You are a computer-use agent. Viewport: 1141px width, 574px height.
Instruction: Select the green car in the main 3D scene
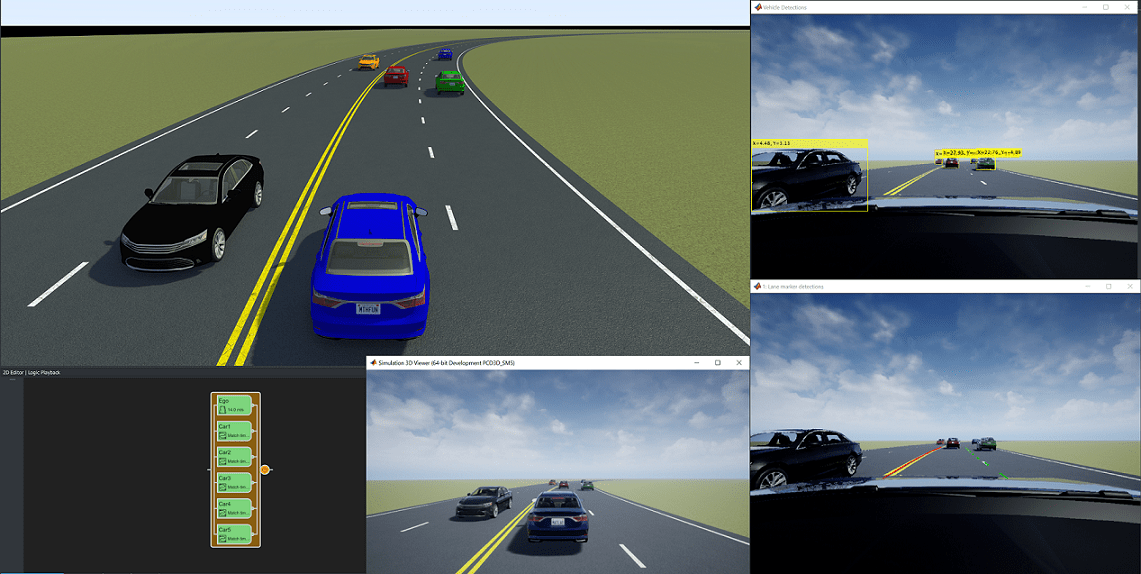point(450,82)
